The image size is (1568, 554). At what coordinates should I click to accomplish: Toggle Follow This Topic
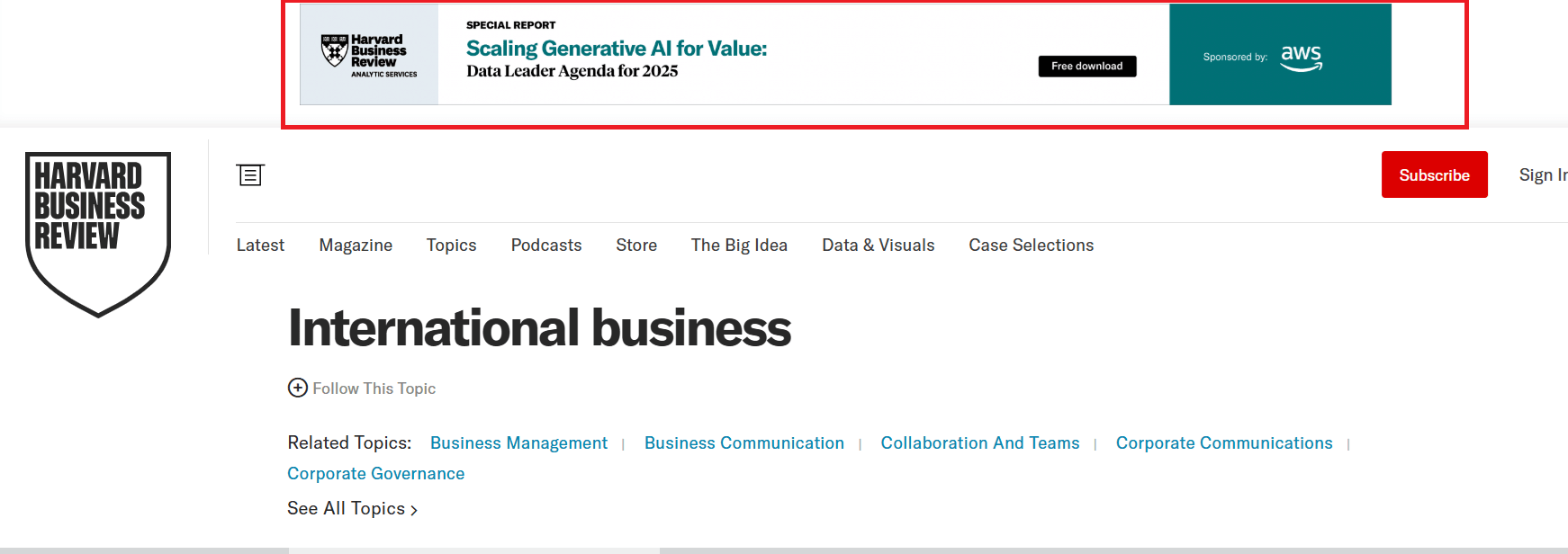coord(362,388)
